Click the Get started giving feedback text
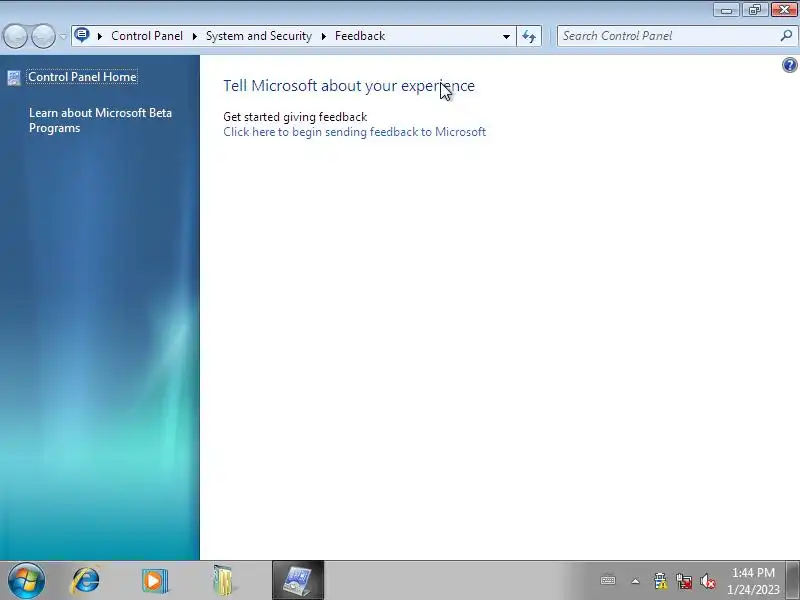Screen dimensions: 800x600 coord(295,117)
